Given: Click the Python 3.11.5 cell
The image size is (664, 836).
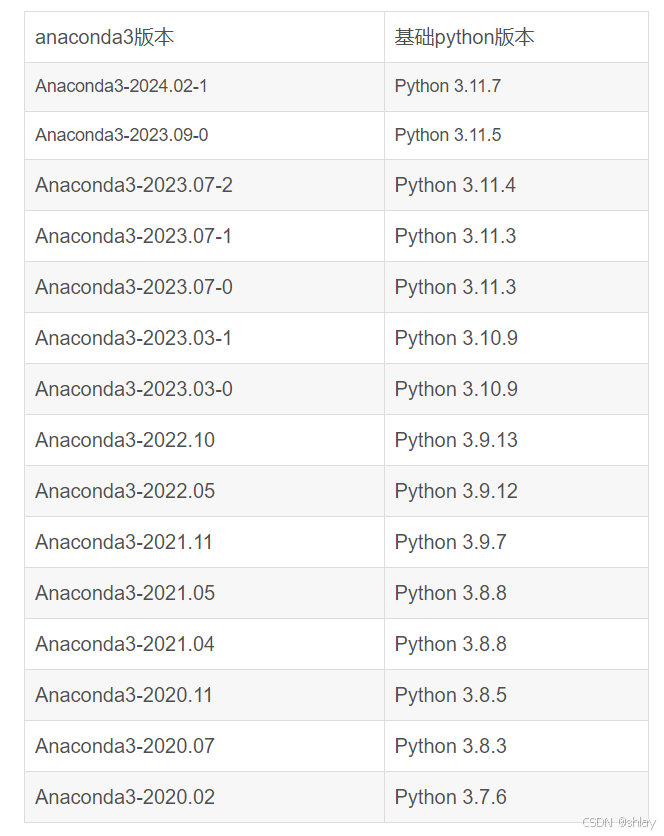Looking at the screenshot, I should point(516,135).
